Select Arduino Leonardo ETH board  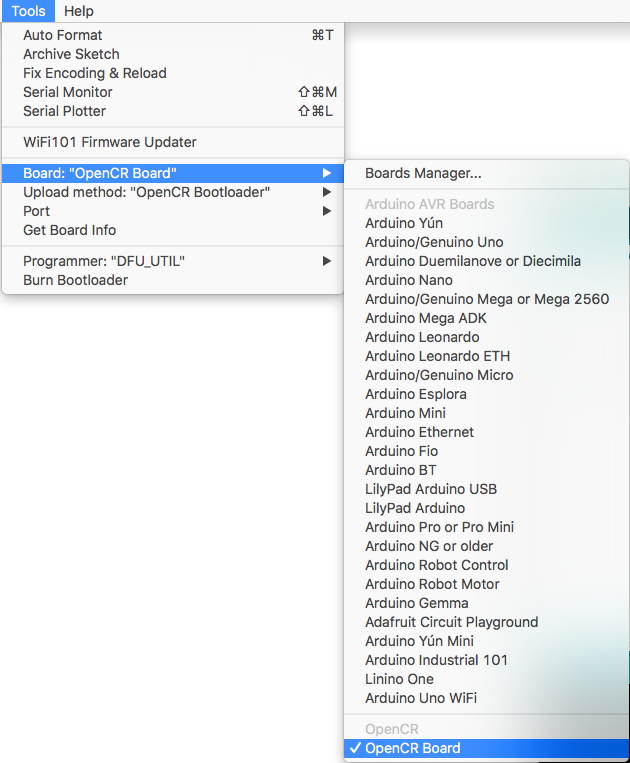tap(486, 356)
